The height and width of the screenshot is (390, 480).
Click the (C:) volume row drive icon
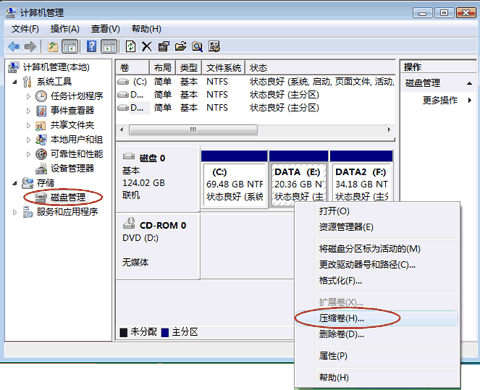tap(123, 82)
